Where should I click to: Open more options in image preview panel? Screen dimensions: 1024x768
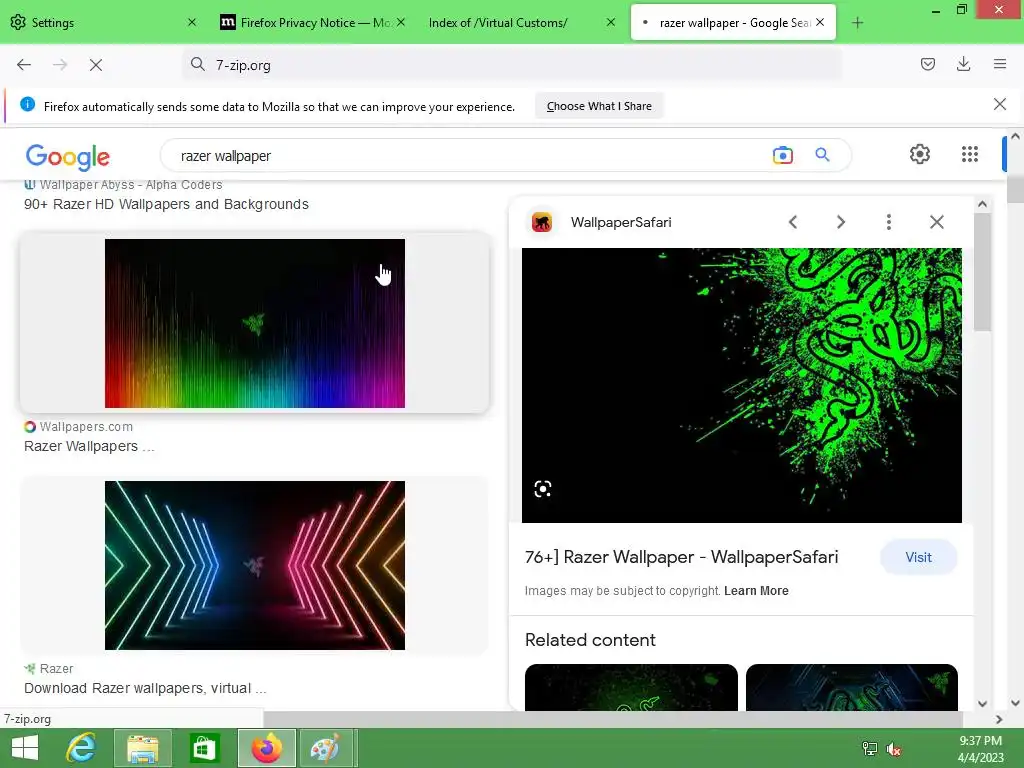click(888, 222)
